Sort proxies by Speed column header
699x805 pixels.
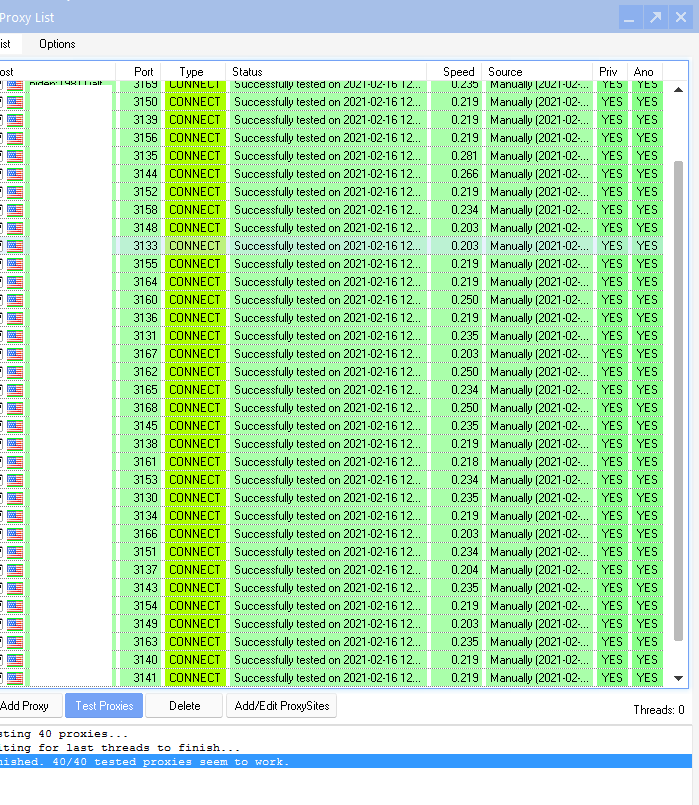tap(454, 72)
